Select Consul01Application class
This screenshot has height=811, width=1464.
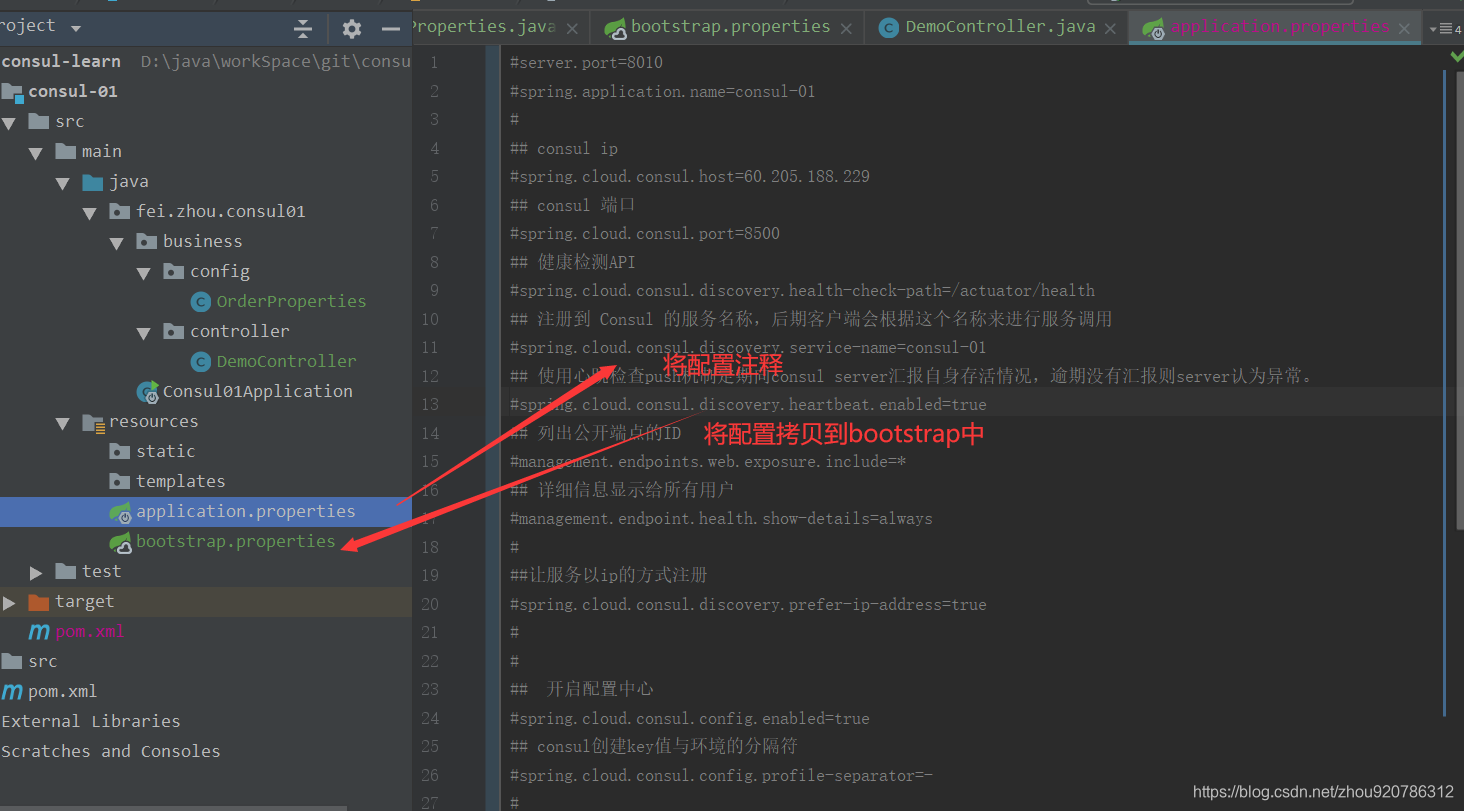tap(257, 391)
